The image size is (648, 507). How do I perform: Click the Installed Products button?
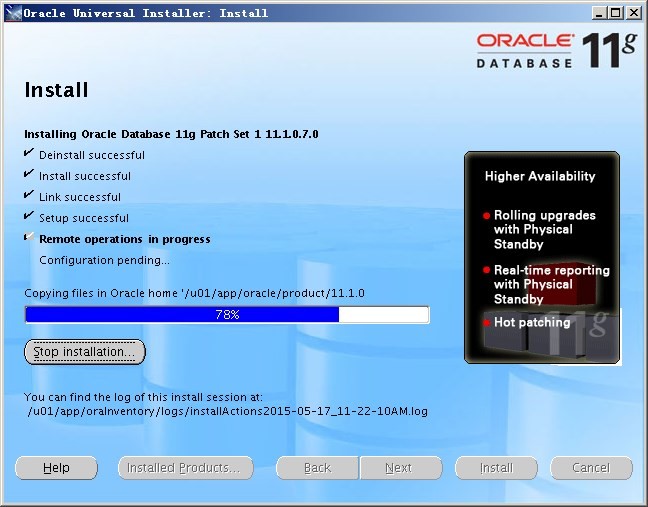(x=183, y=468)
